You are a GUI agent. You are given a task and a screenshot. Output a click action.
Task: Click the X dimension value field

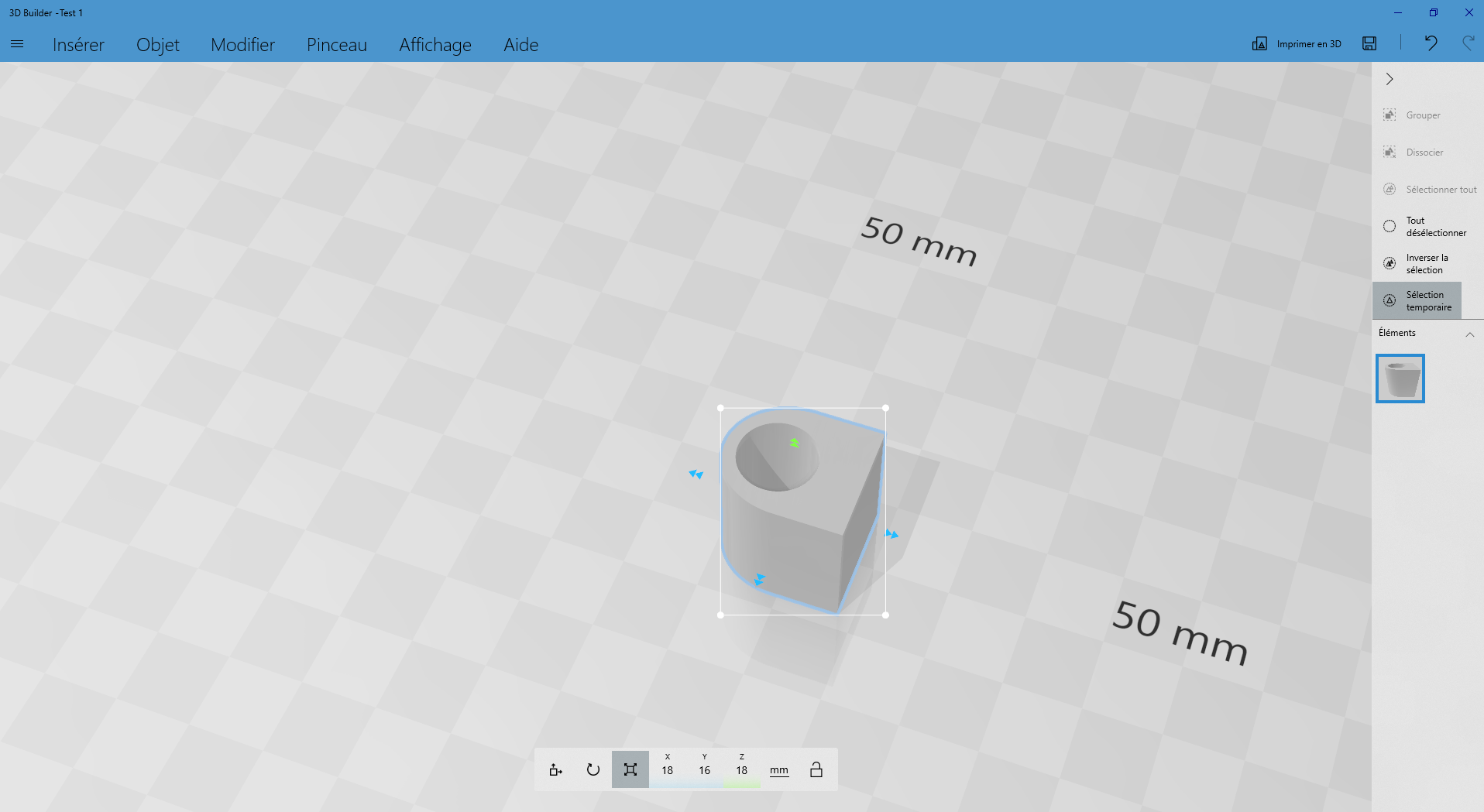(668, 770)
